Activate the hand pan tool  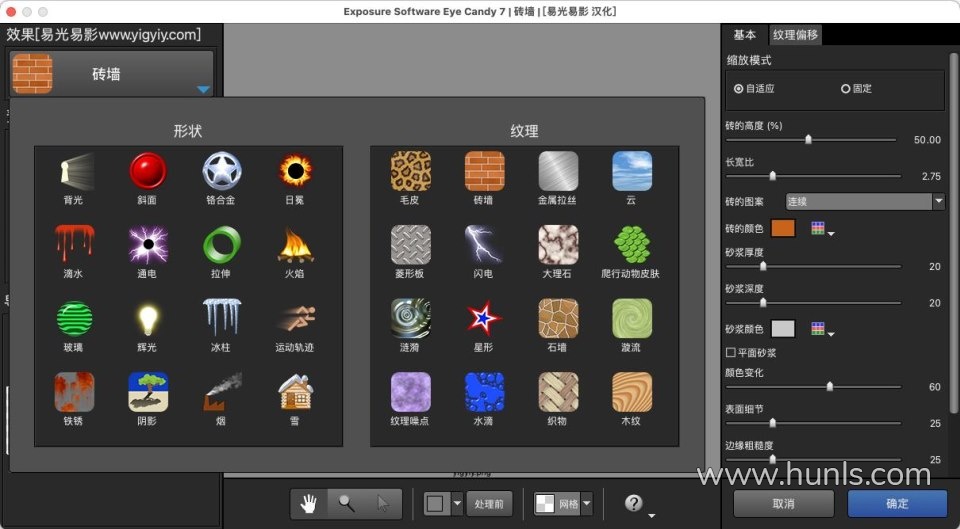click(310, 504)
